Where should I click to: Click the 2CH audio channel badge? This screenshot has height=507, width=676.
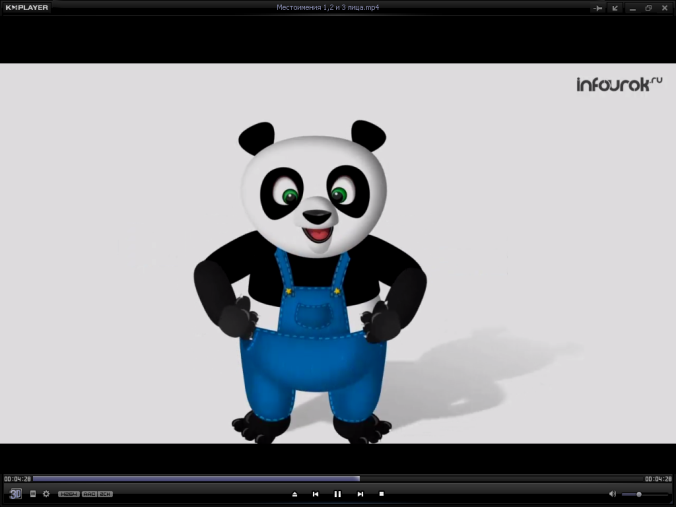point(105,494)
